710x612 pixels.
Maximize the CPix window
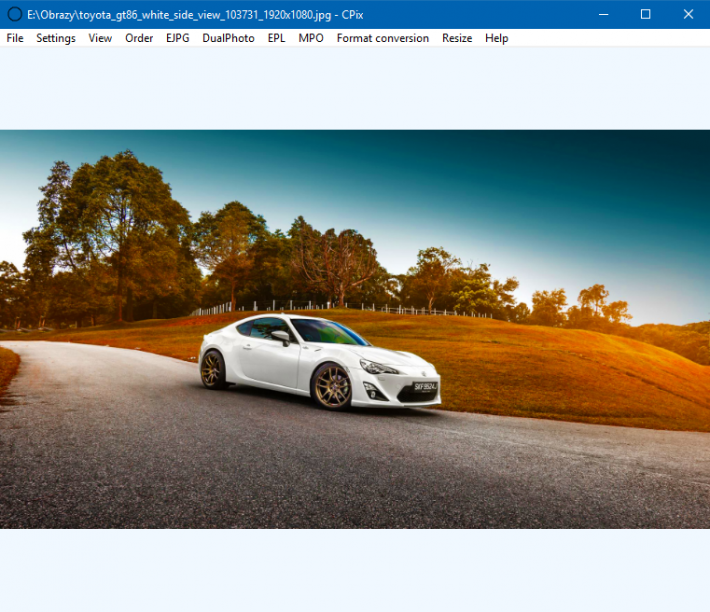[645, 14]
